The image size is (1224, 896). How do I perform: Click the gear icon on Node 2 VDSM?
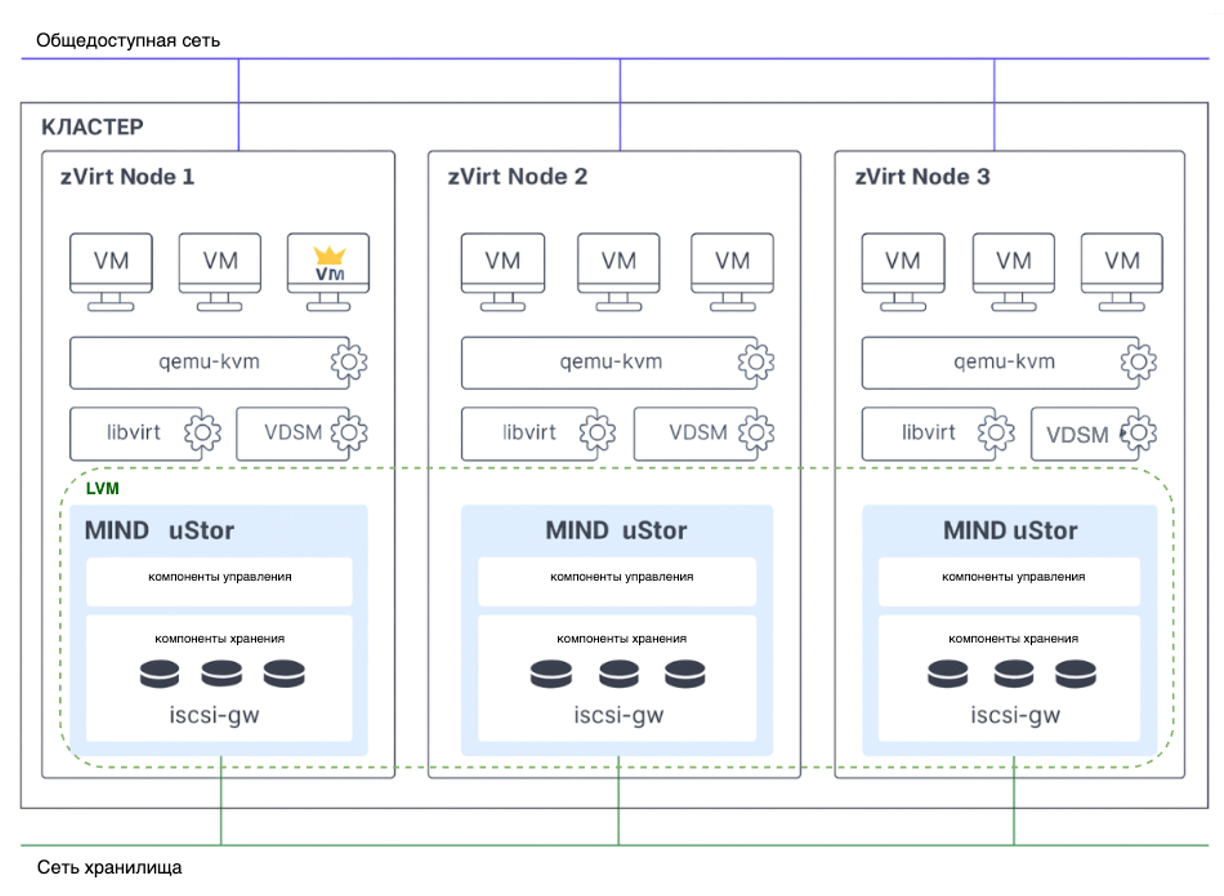point(757,433)
